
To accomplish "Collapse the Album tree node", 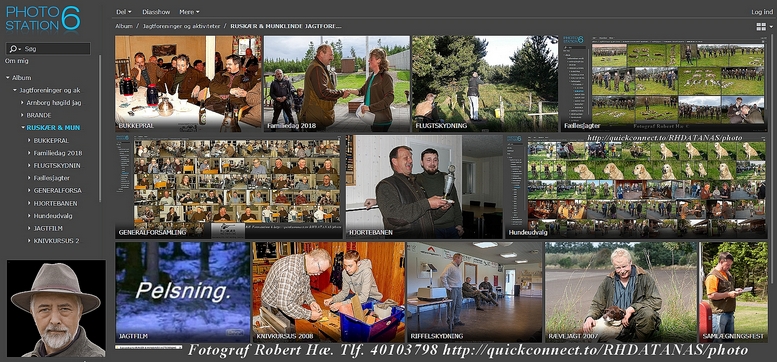I will [8, 78].
